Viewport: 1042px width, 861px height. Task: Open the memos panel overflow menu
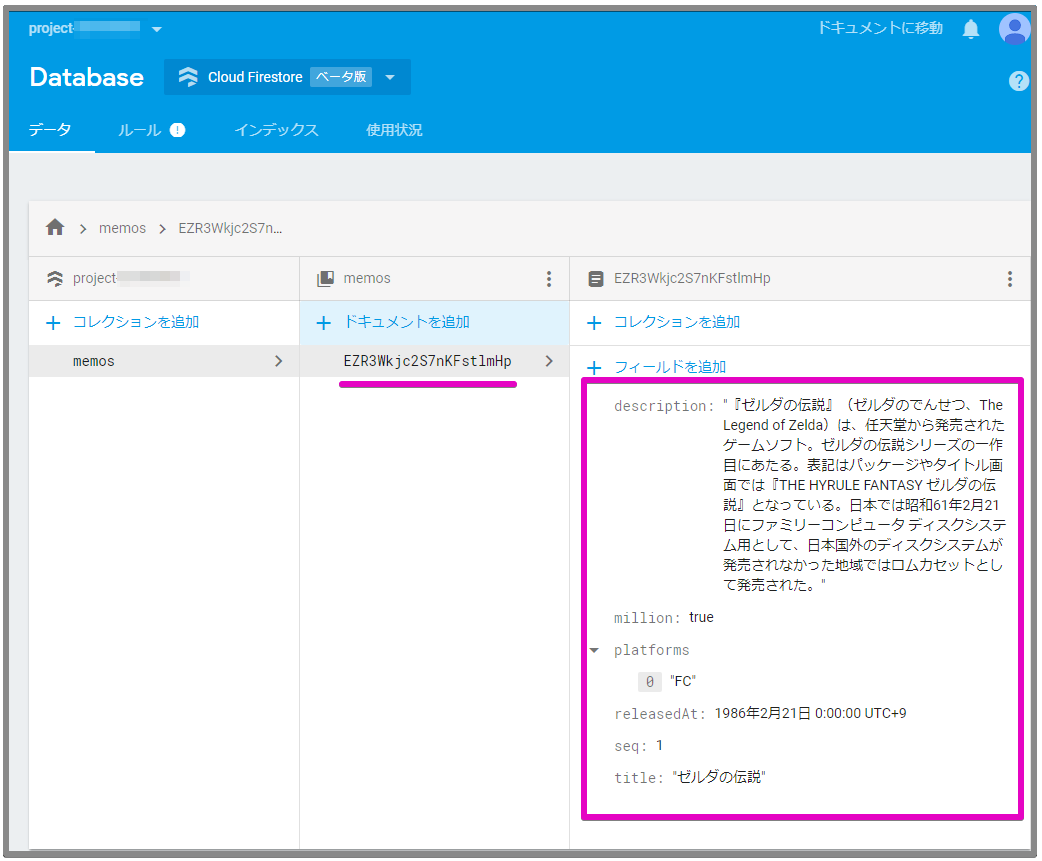click(549, 278)
